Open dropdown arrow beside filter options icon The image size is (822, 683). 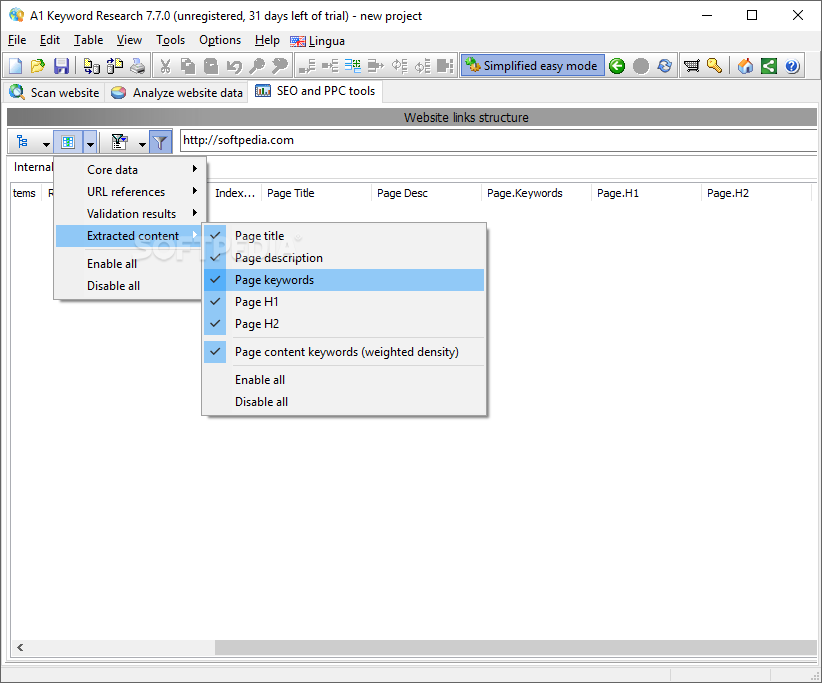(142, 144)
